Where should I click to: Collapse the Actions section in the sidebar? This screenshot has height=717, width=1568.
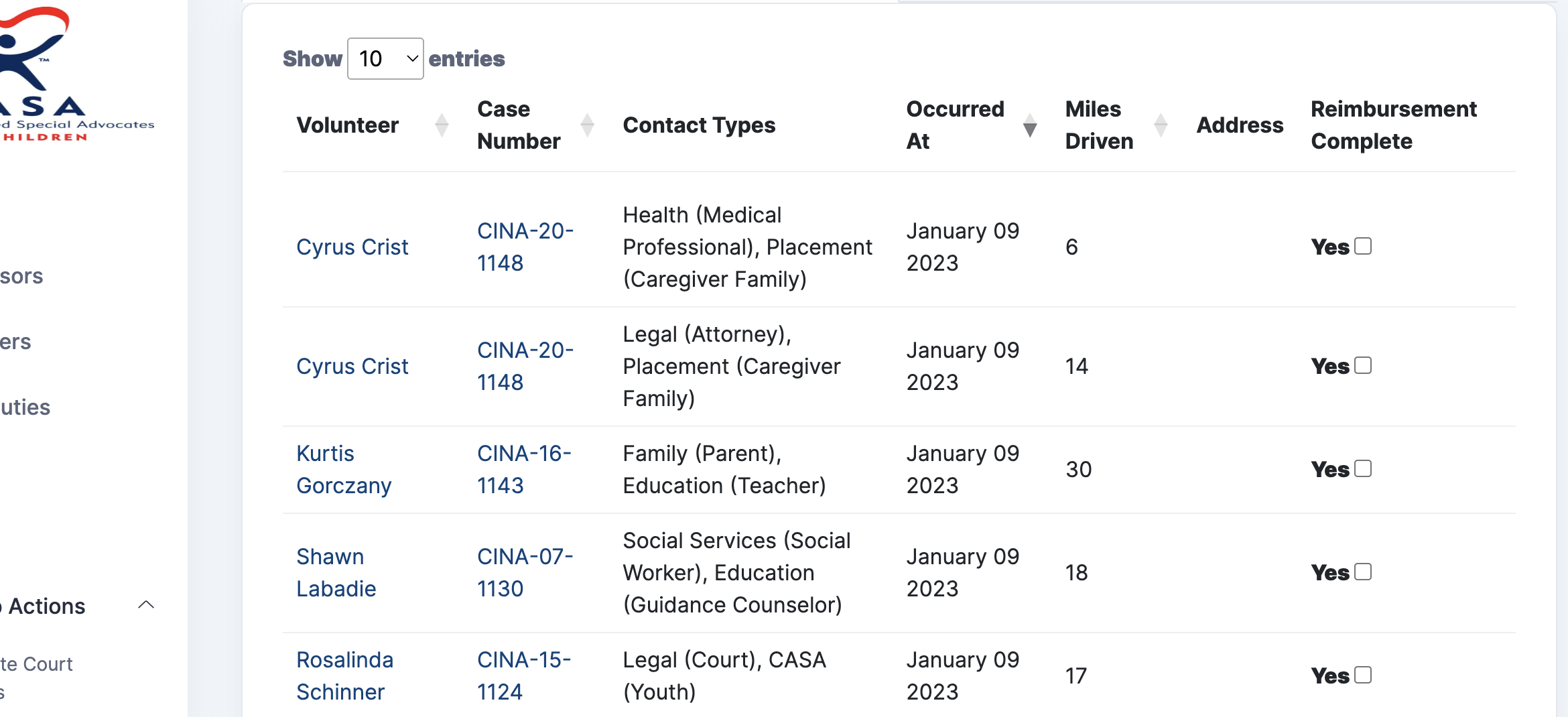146,604
